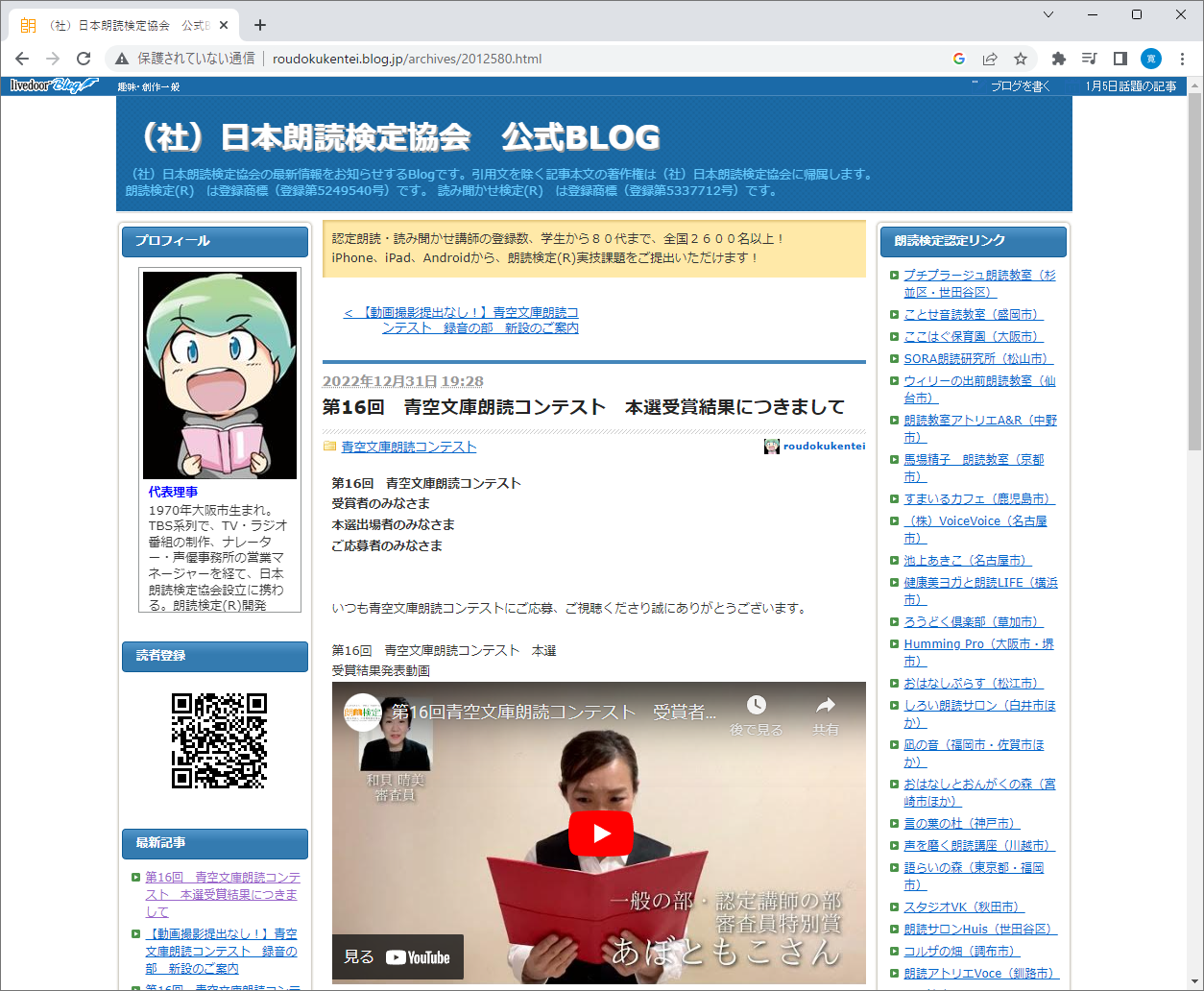Viewport: 1204px width, 991px height.
Task: Open ここはぐ保育園(大阪市) link
Action: pos(973,336)
